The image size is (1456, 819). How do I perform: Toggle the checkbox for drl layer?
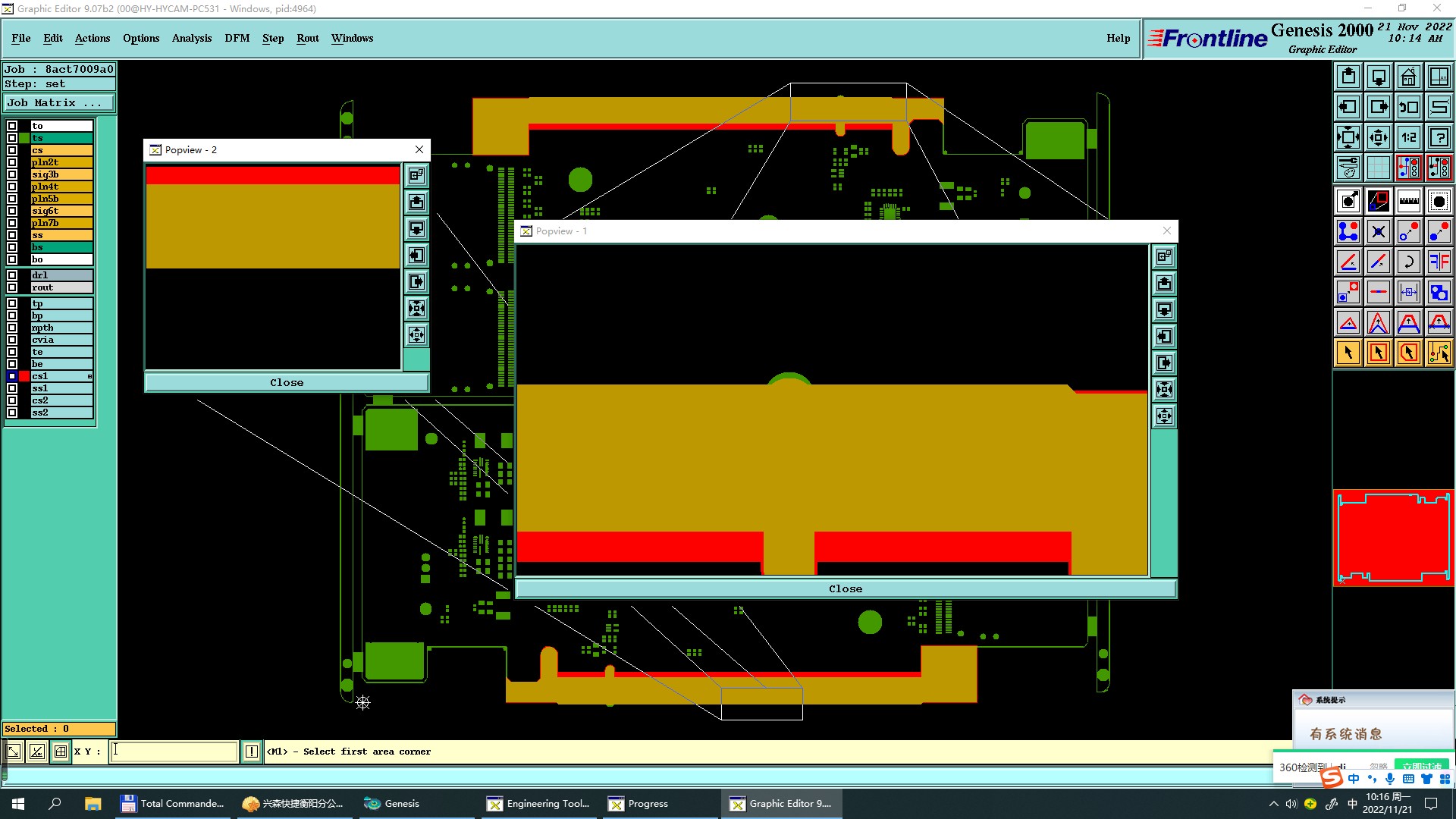tap(12, 275)
